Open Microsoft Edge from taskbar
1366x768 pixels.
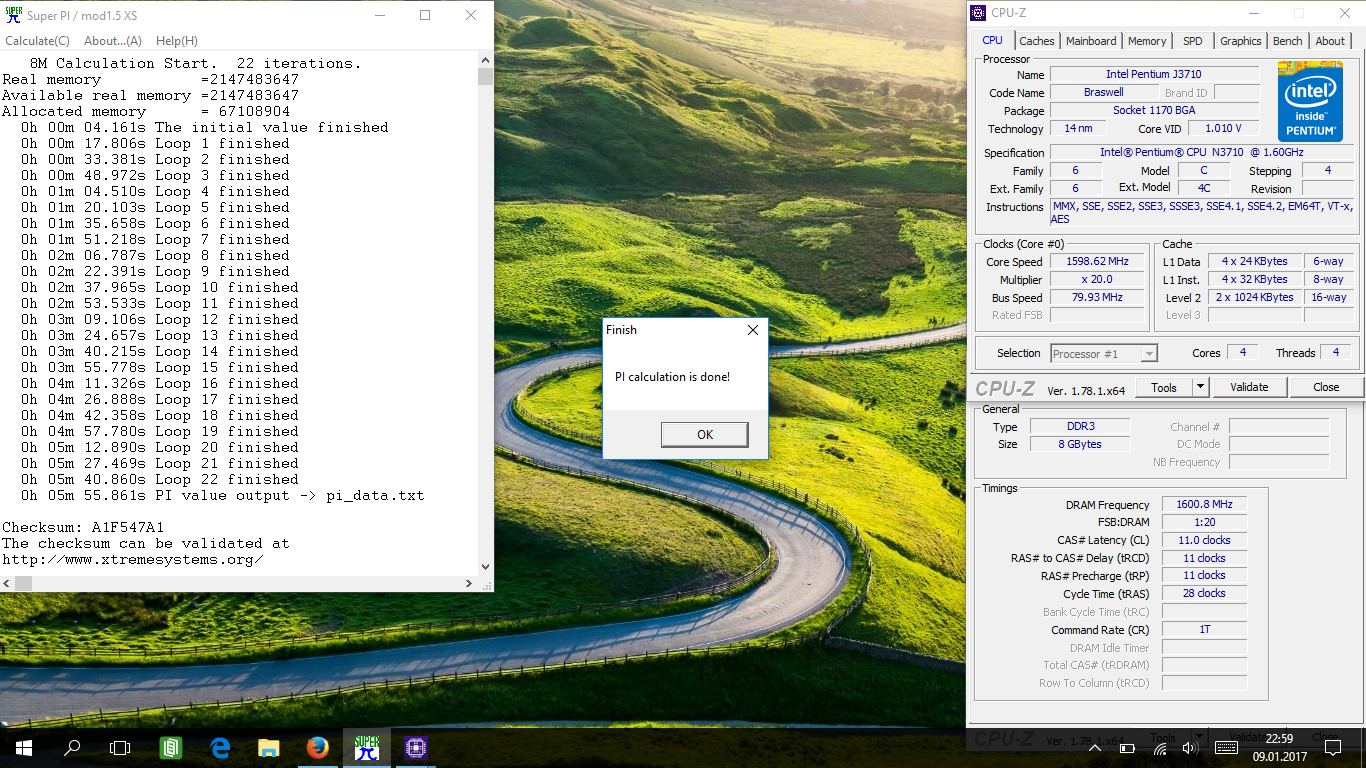(220, 747)
